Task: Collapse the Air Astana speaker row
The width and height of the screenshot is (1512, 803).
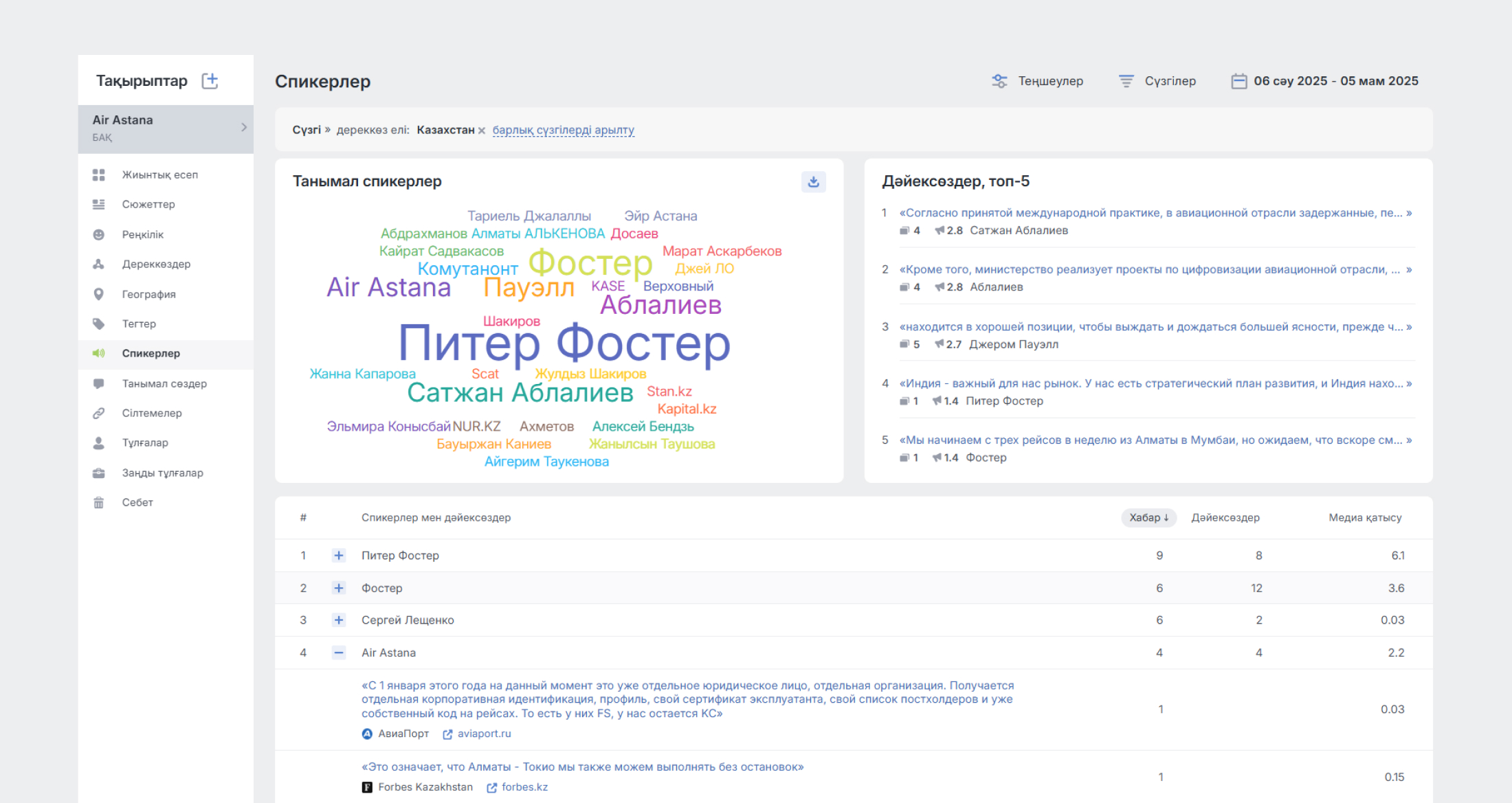Action: point(339,653)
